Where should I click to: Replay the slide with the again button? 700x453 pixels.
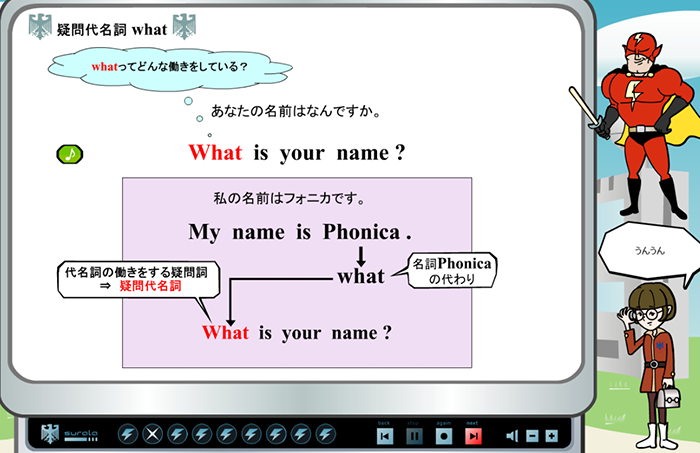click(x=444, y=436)
